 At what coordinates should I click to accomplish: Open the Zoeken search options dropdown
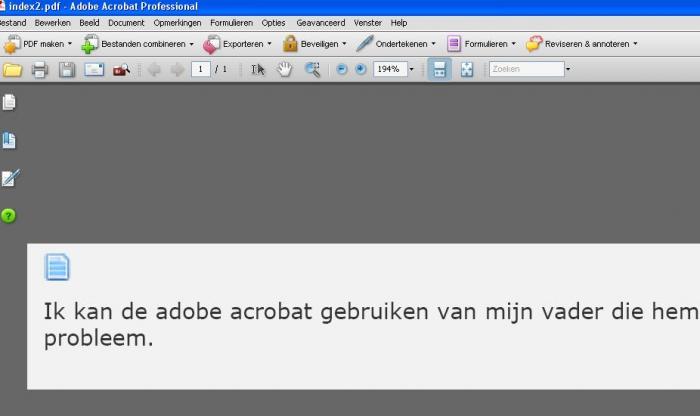click(568, 69)
